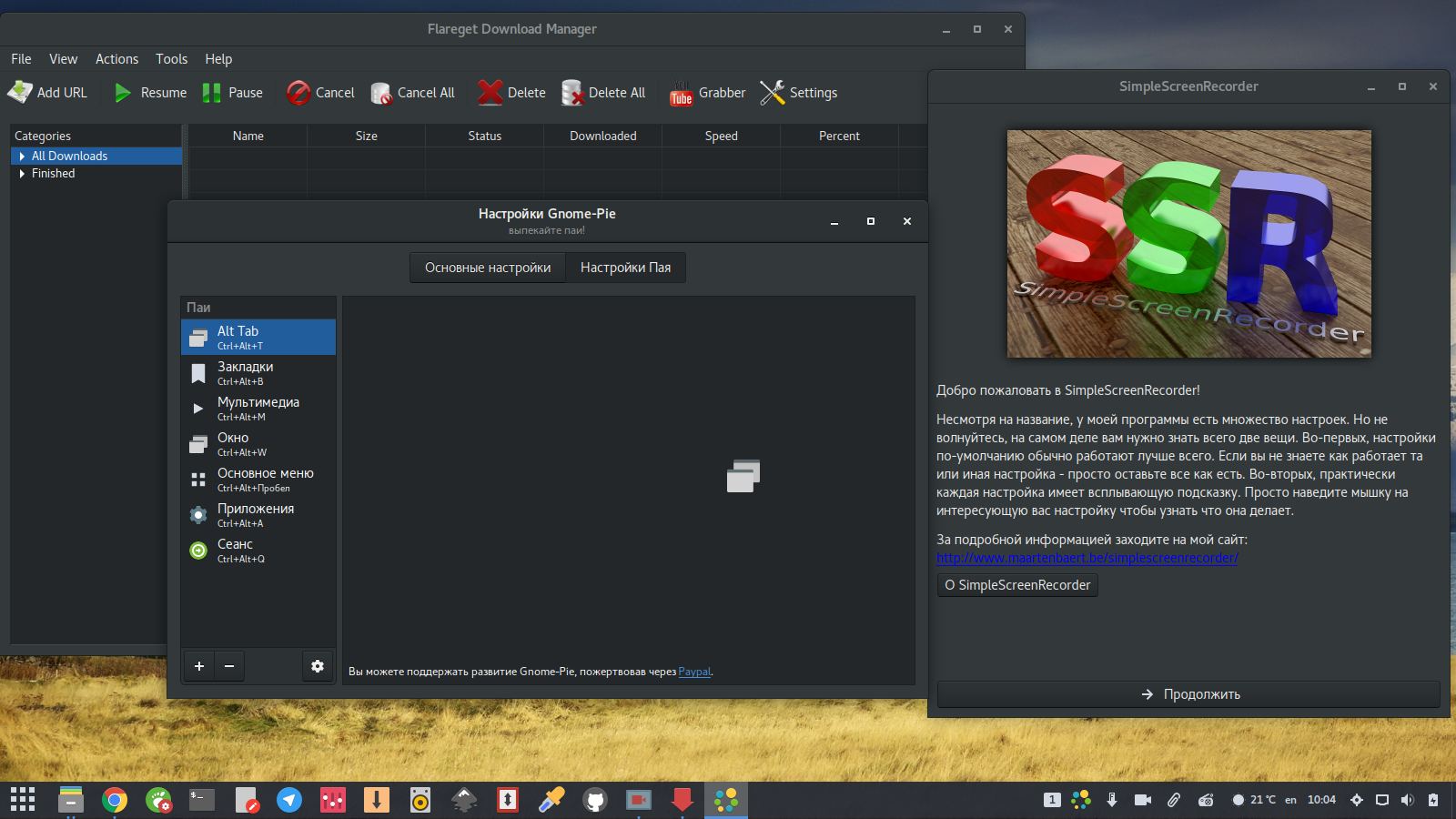Select the Приложения pie
This screenshot has height=819, width=1456.
coord(258,515)
